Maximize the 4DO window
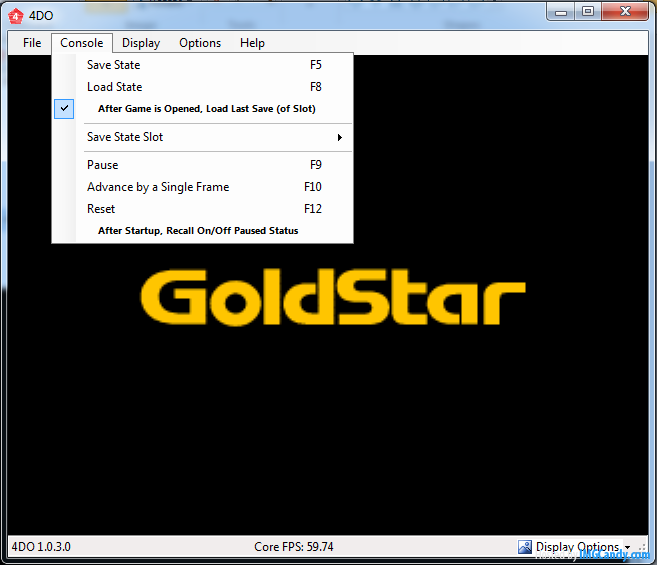Viewport: 657px width, 565px height. coord(588,12)
